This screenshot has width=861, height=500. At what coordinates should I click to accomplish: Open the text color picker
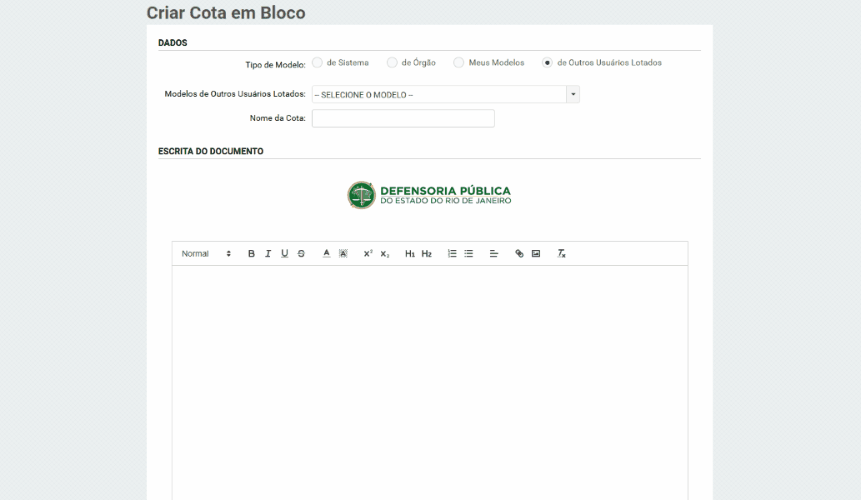327,254
